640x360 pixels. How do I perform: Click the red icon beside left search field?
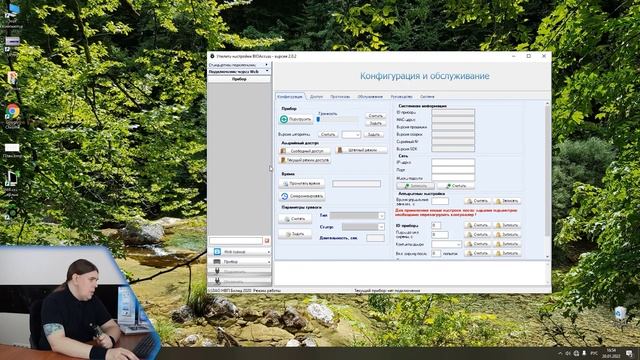[x=267, y=241]
